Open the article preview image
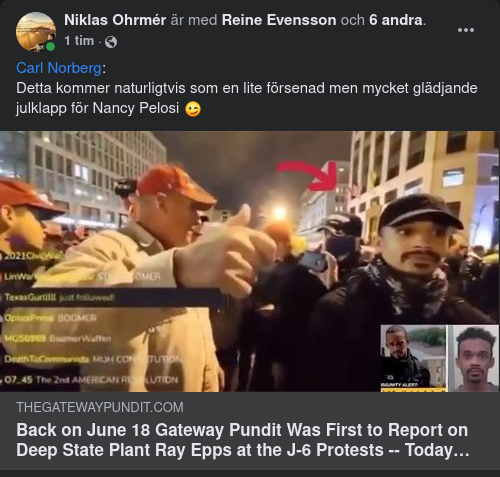The width and height of the screenshot is (500, 477). coord(250,261)
